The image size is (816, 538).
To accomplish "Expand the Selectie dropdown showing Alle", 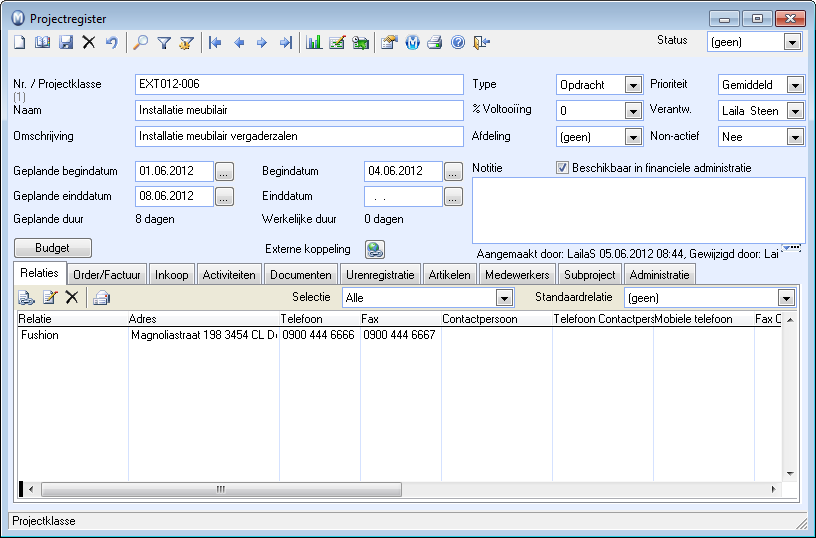I will (x=504, y=298).
